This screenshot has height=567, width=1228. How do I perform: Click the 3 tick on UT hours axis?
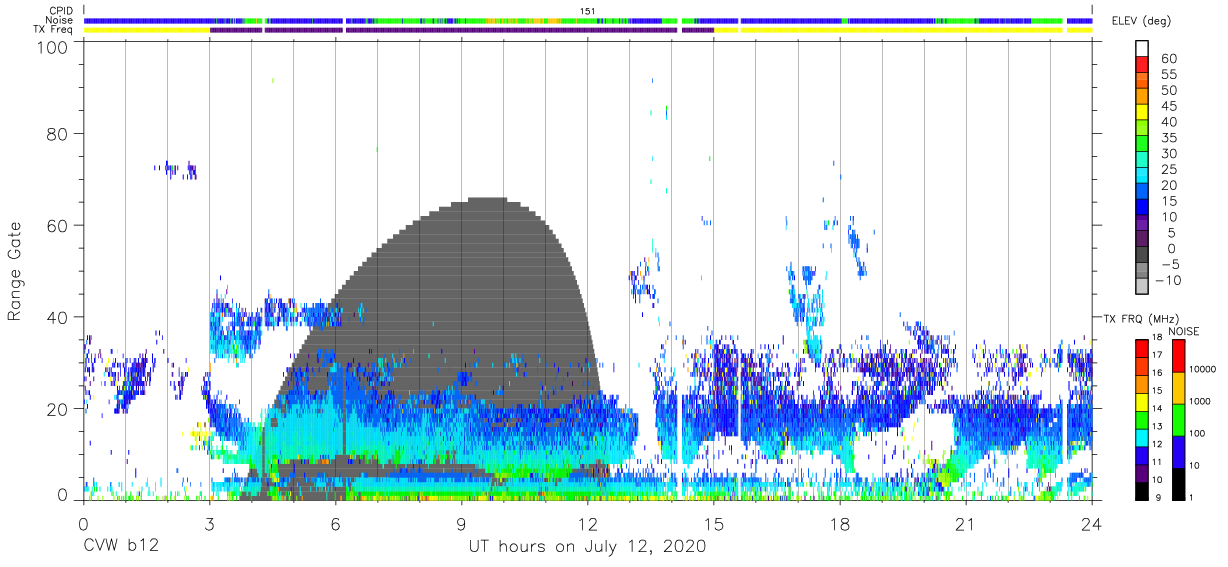pyautogui.click(x=209, y=523)
